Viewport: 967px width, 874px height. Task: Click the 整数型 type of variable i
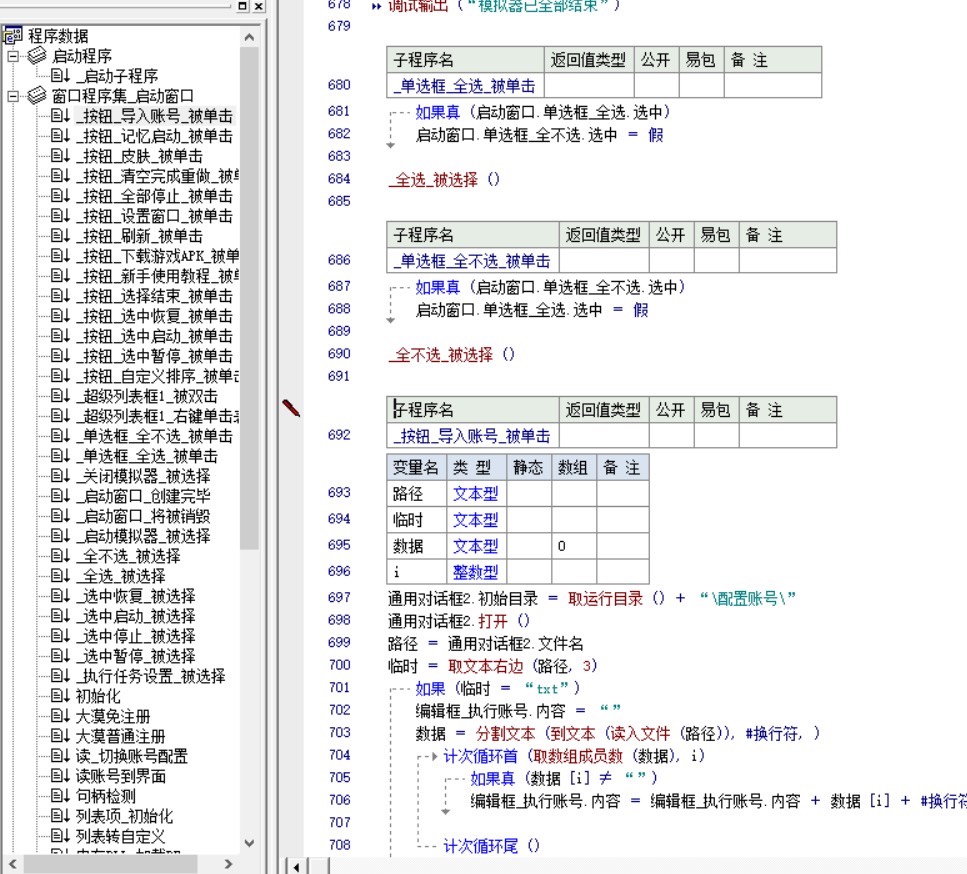tap(475, 572)
